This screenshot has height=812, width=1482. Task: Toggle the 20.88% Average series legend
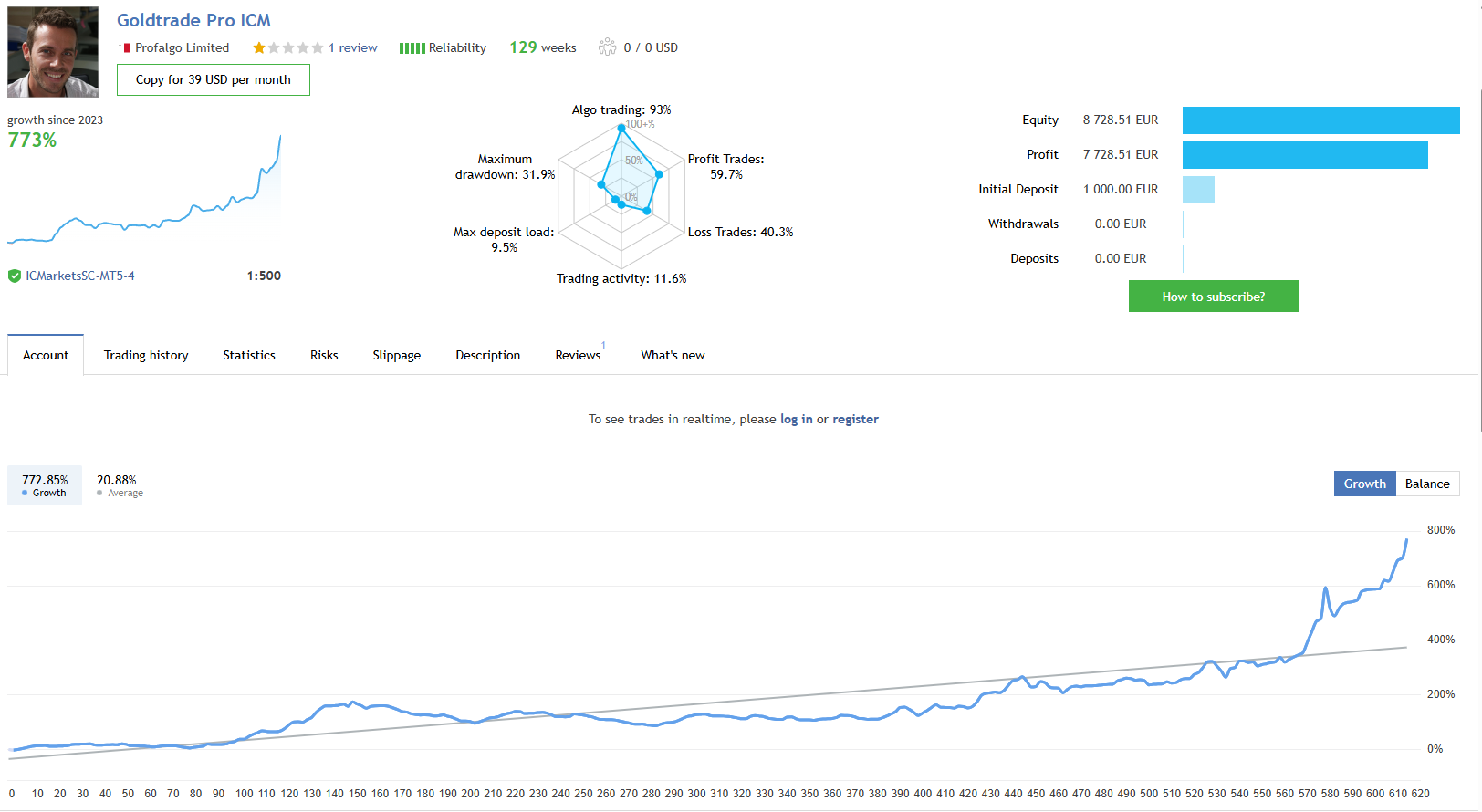(120, 485)
